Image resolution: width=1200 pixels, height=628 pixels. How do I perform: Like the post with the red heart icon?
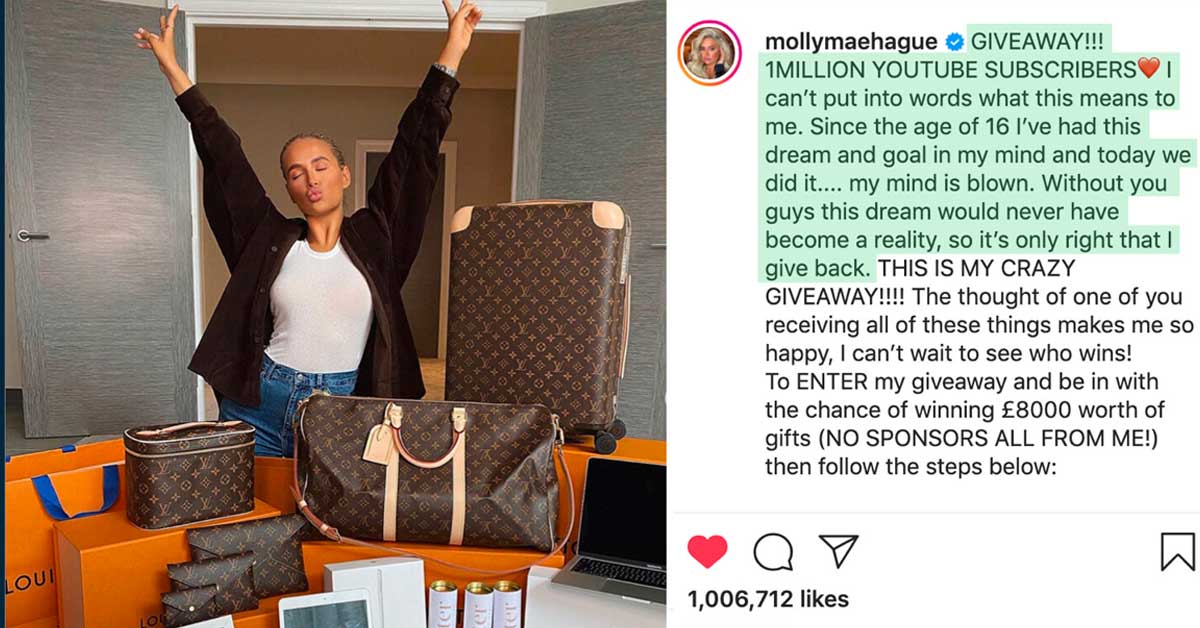coord(707,551)
